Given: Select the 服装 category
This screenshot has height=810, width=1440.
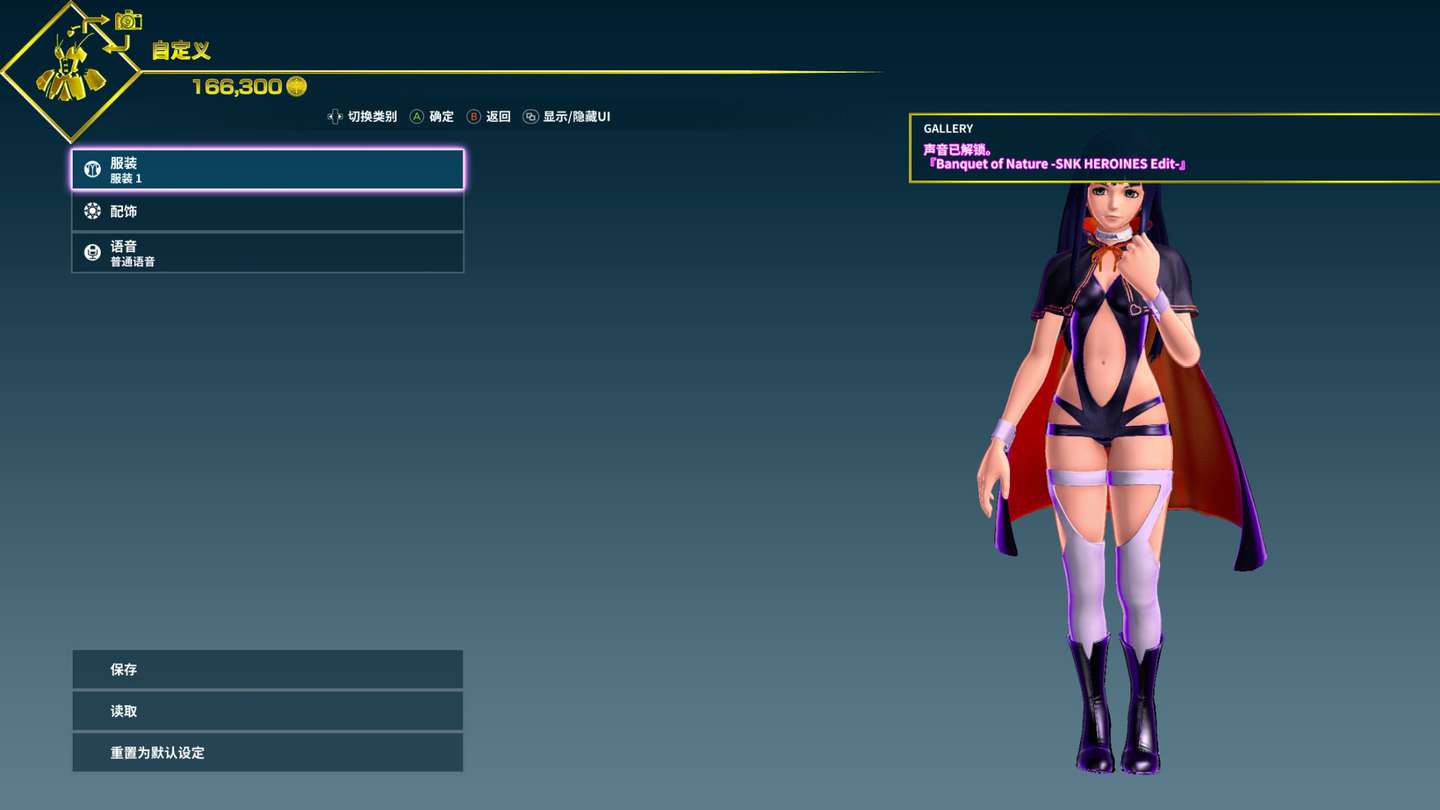Looking at the screenshot, I should (268, 170).
